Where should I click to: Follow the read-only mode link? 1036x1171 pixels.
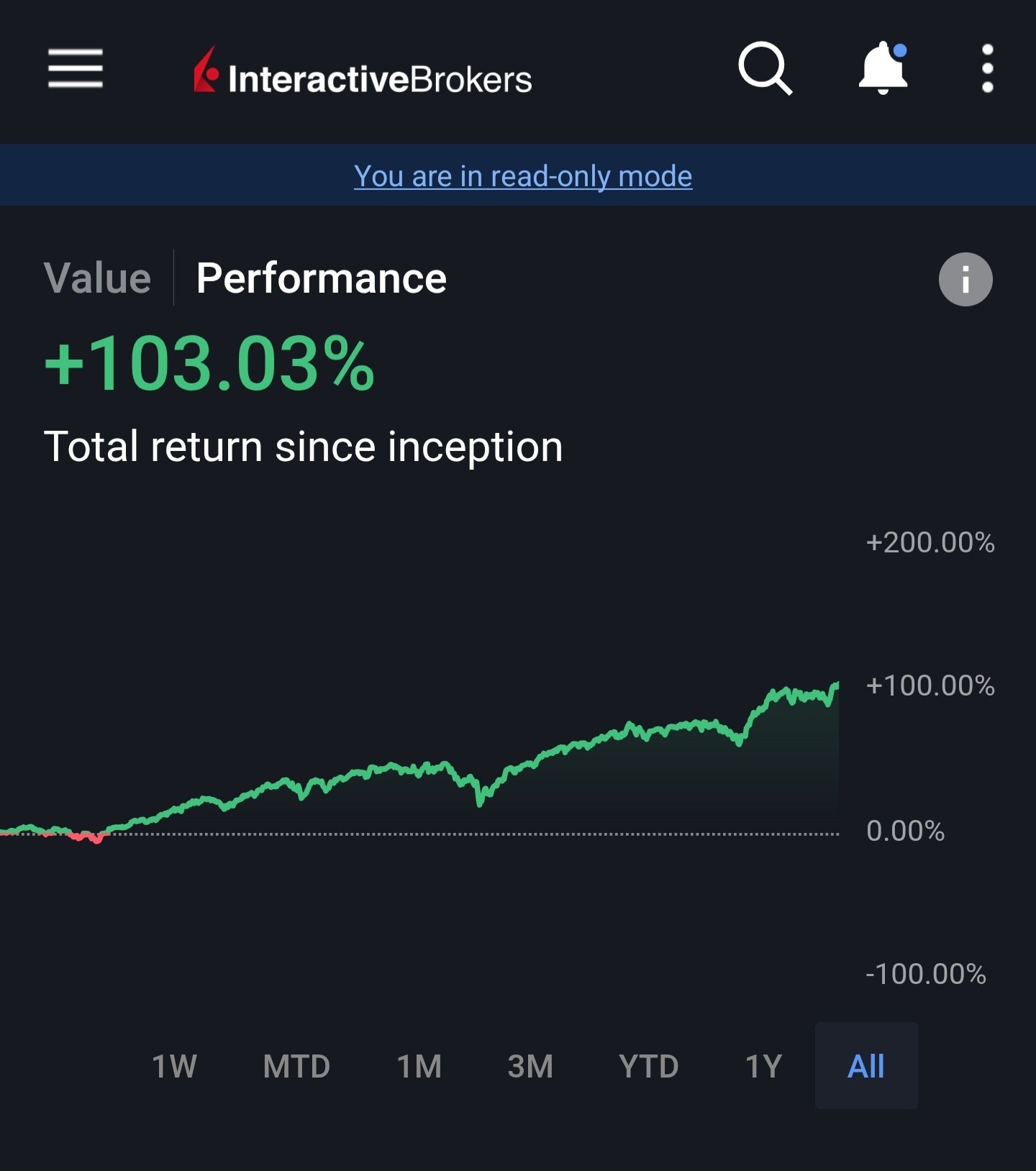point(523,176)
